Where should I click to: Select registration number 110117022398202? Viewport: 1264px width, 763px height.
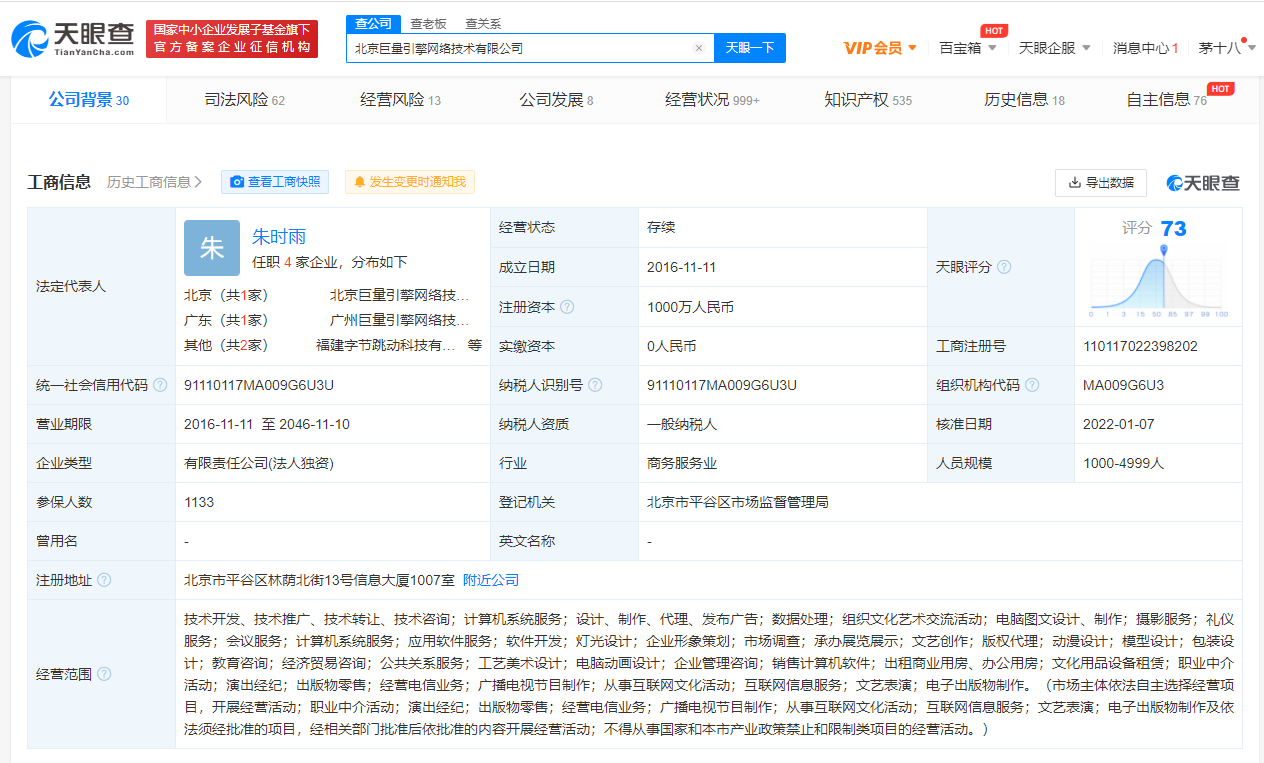(x=1140, y=346)
